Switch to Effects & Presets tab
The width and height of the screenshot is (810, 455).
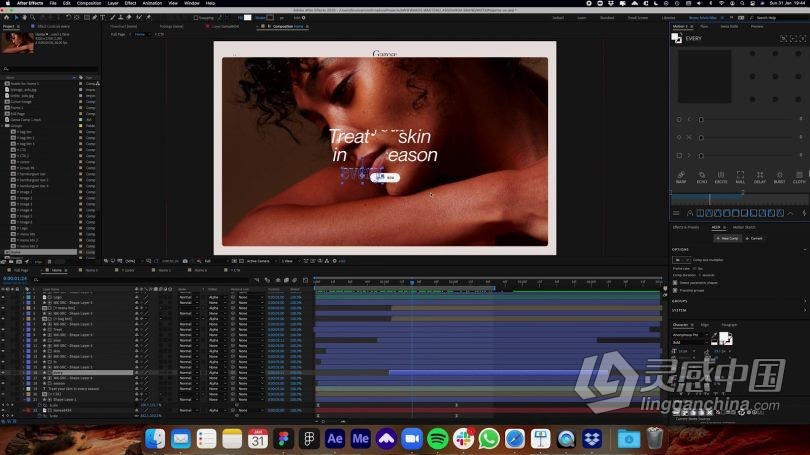(x=686, y=227)
